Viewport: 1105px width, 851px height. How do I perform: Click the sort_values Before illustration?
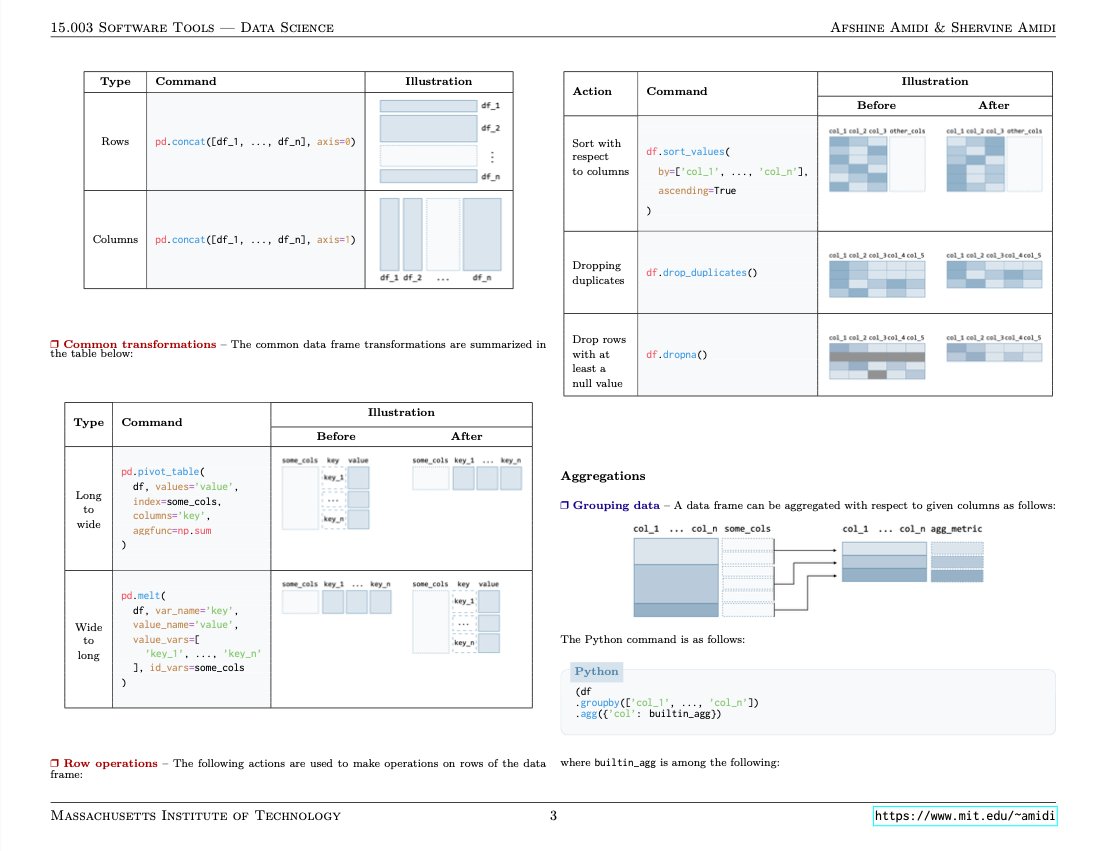(x=877, y=160)
